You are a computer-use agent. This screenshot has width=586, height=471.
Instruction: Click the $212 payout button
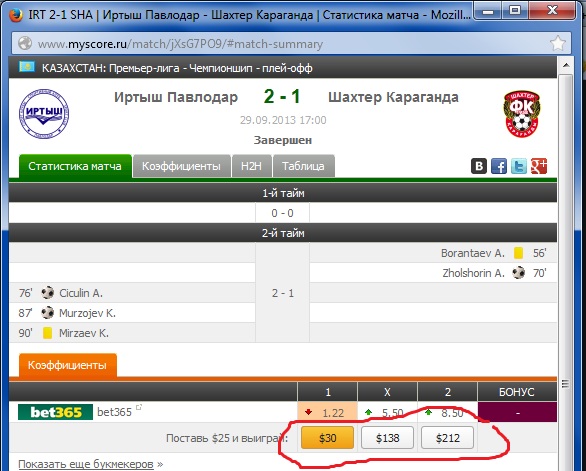(x=447, y=438)
